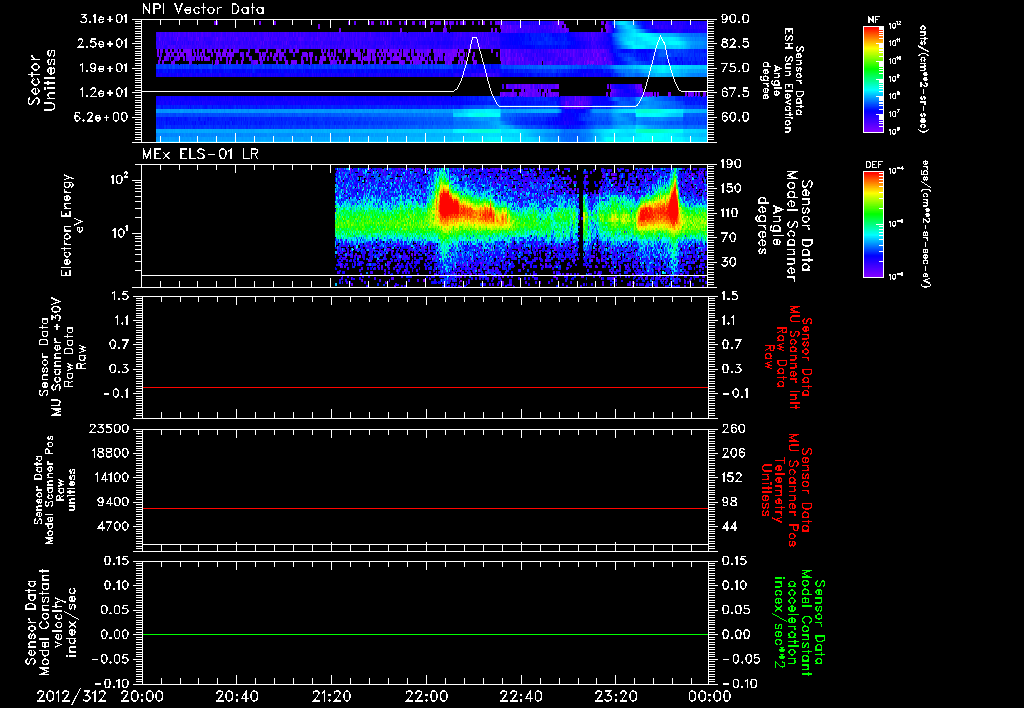Click the red "MU Scanner Pos Telemetry Unitless" label
Screen dimensions: 1024x708
[x=788, y=490]
